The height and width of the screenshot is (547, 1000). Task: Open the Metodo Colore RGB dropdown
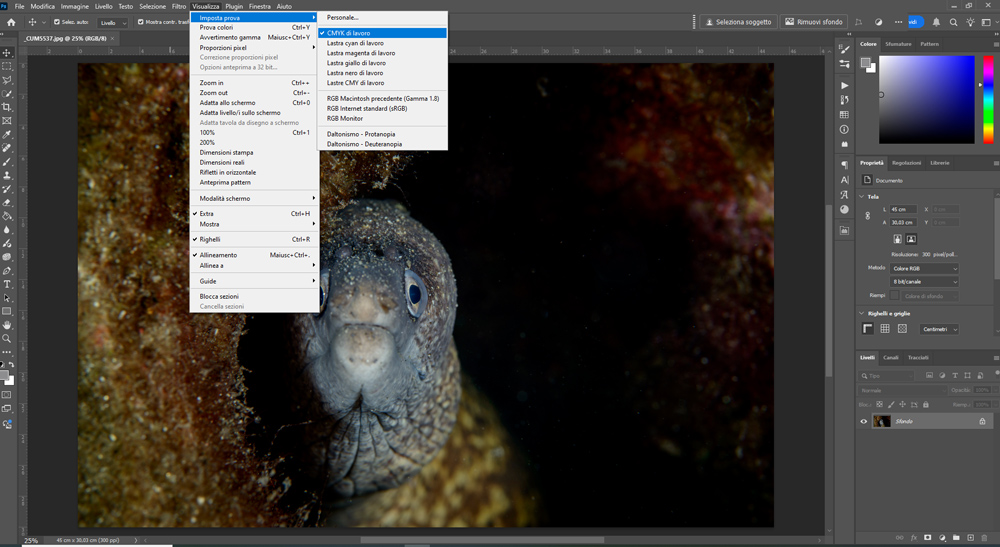[x=924, y=268]
